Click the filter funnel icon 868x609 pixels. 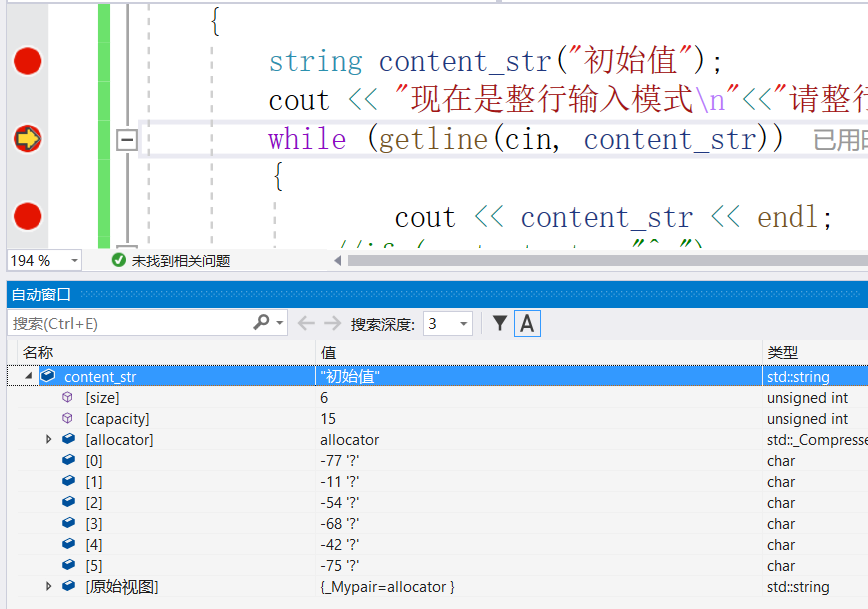pyautogui.click(x=500, y=323)
